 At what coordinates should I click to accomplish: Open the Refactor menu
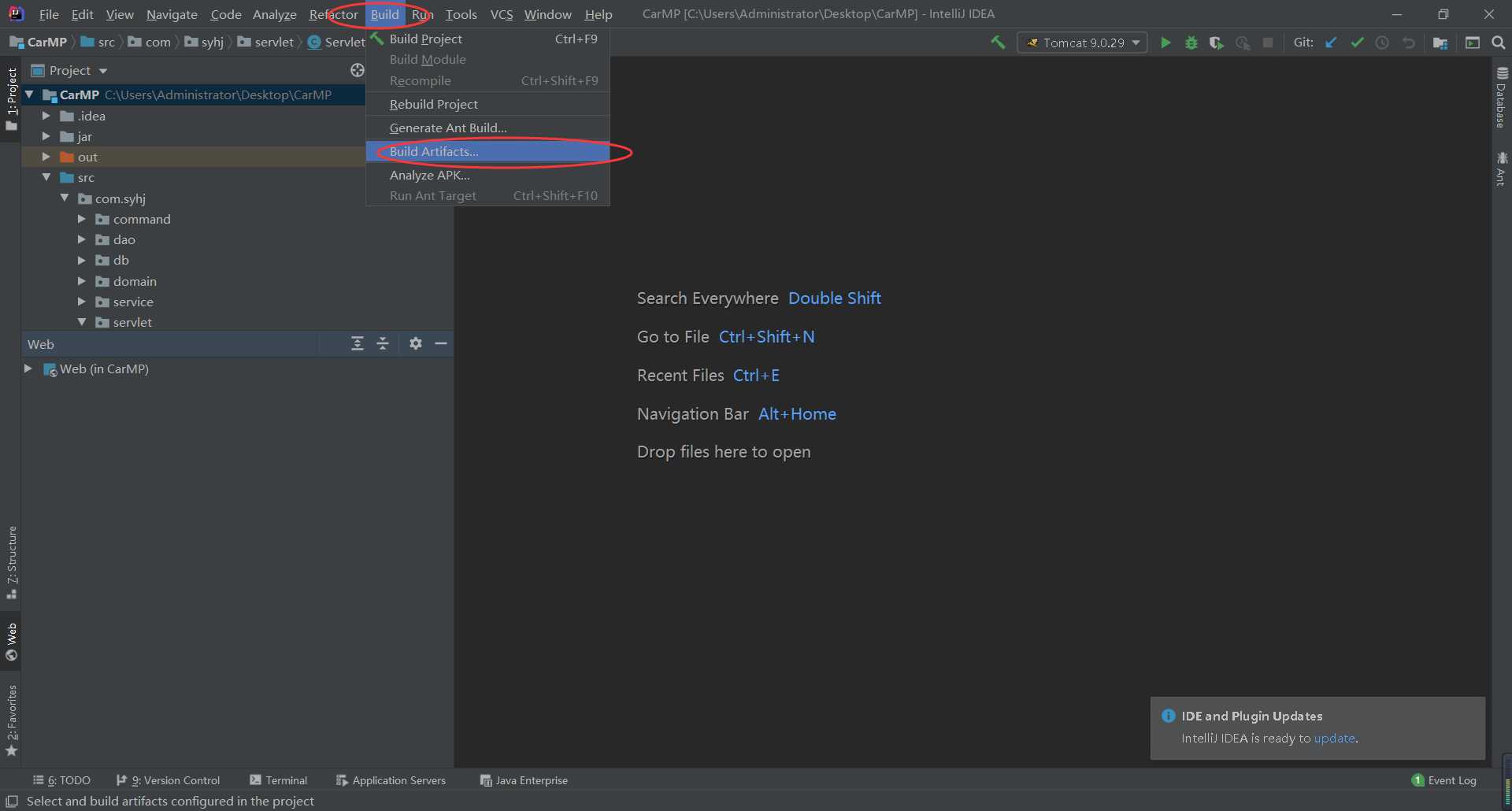[x=333, y=14]
